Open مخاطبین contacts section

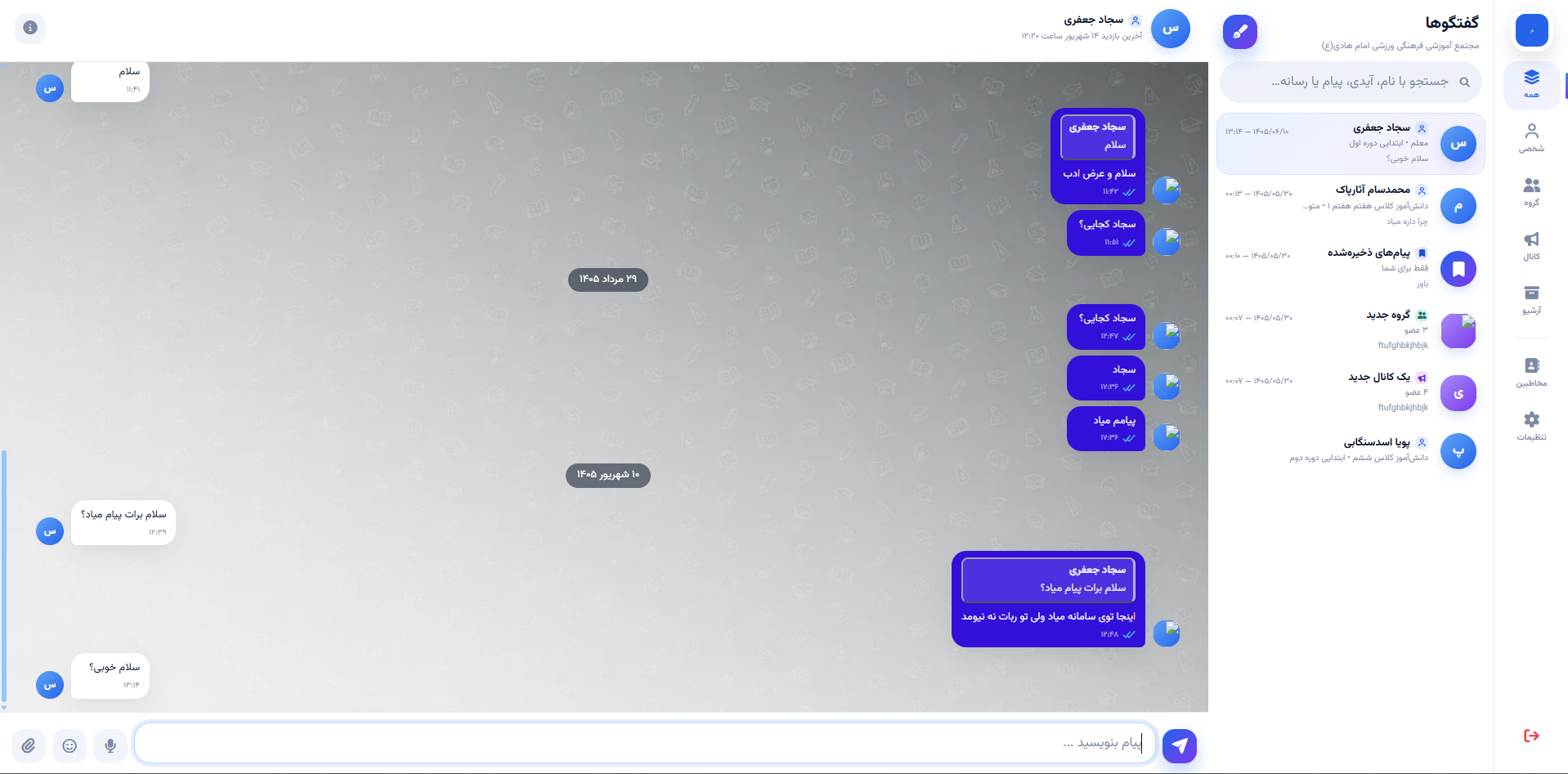click(x=1531, y=372)
